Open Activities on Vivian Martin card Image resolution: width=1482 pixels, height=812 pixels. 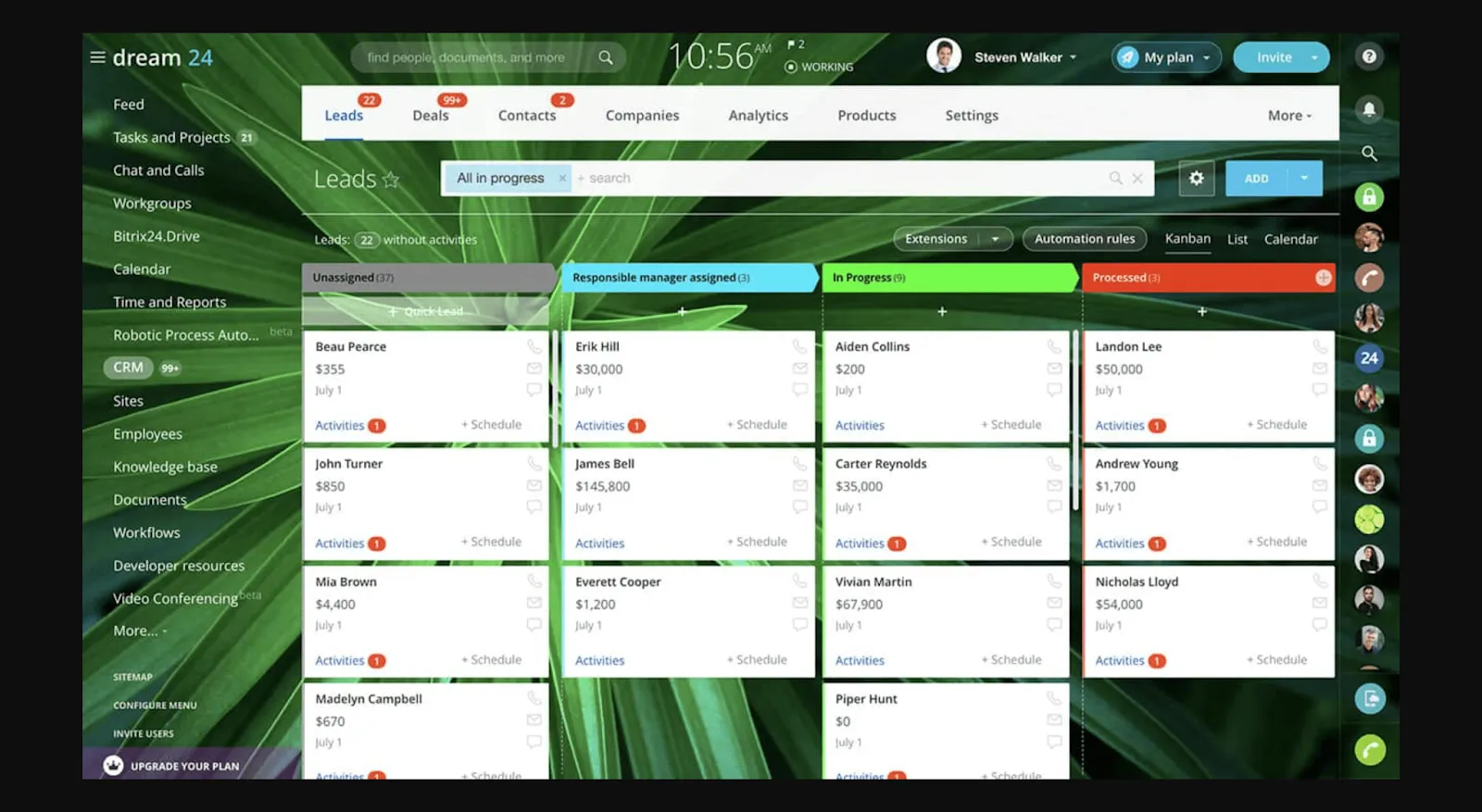(x=860, y=660)
